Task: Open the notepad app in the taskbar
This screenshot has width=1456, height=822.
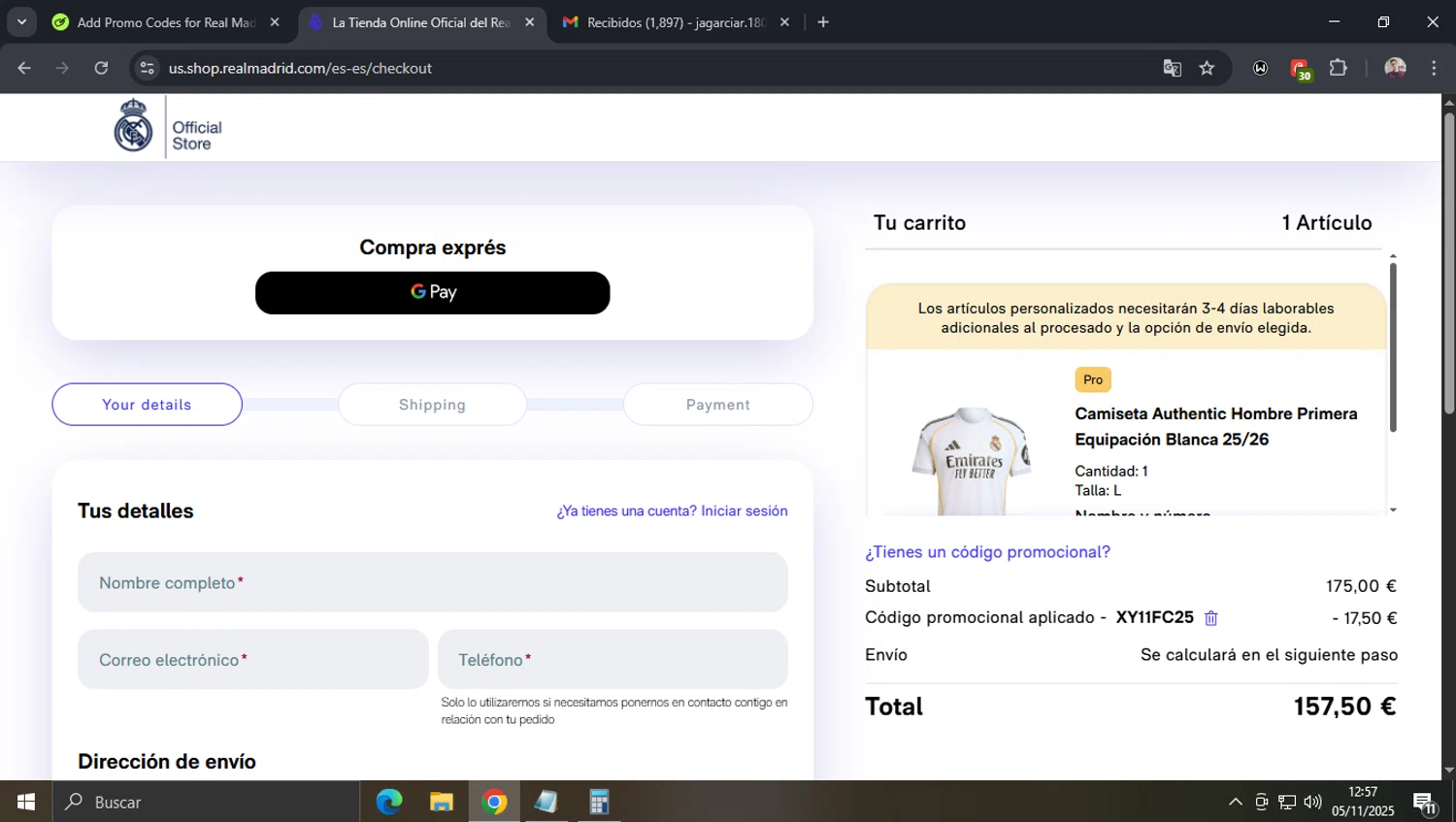Action: [x=546, y=802]
